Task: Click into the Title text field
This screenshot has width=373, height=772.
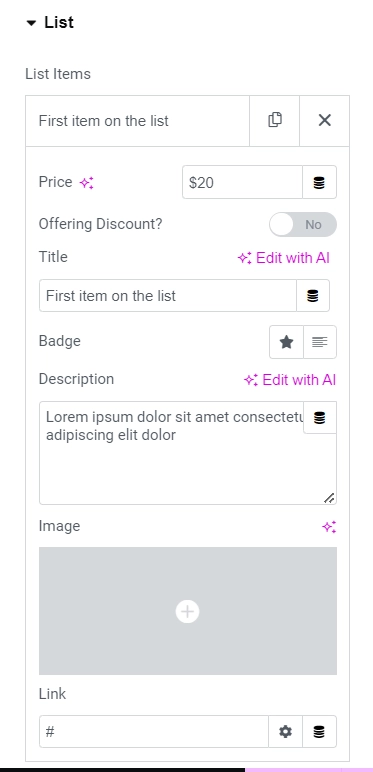Action: point(168,295)
